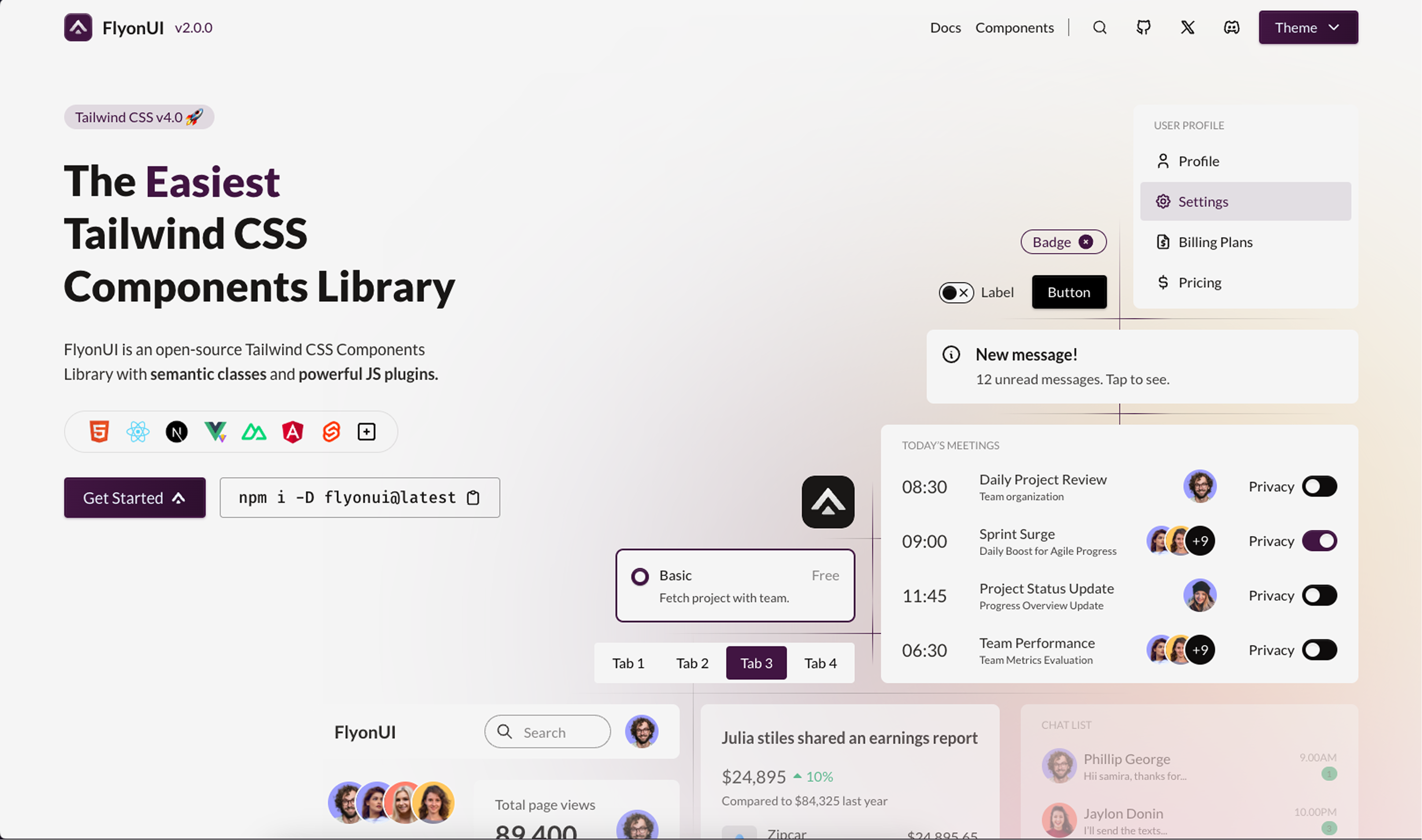1422x840 pixels.
Task: Copy the npm install command via clipboard icon
Action: pyautogui.click(x=473, y=498)
